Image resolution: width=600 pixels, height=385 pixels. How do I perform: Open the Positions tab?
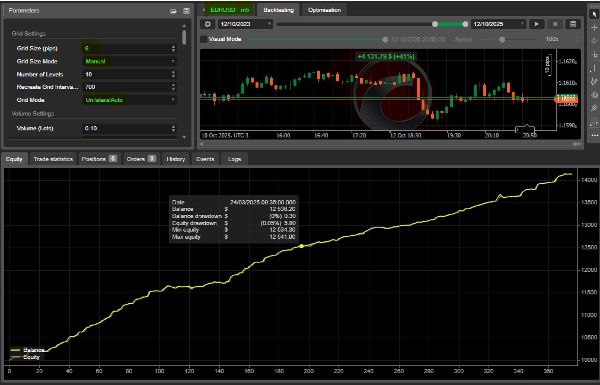(x=99, y=159)
